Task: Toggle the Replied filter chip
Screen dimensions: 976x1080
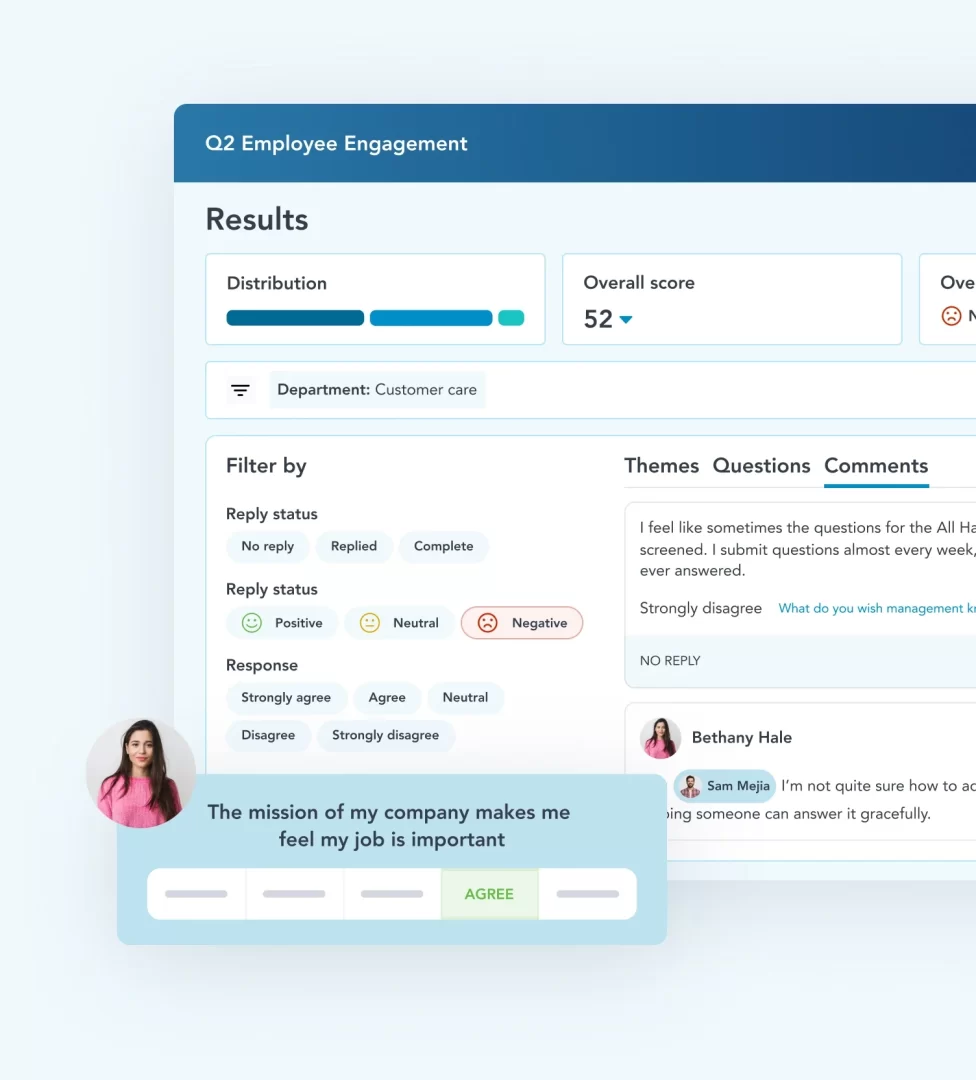Action: [x=354, y=546]
